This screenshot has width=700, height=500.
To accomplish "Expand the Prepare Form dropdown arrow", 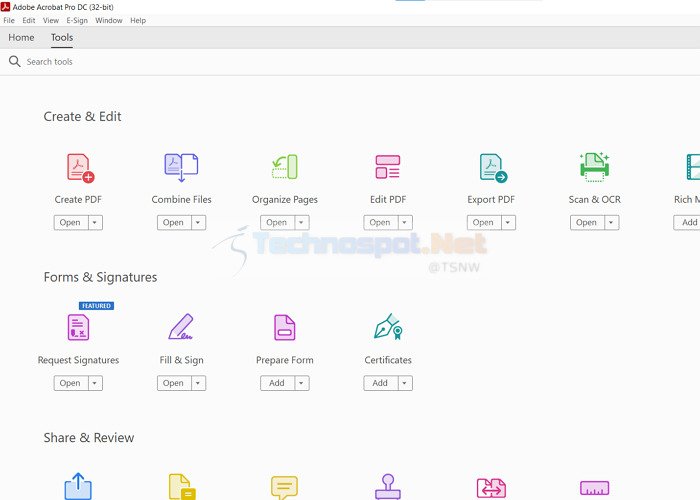I will coord(301,383).
